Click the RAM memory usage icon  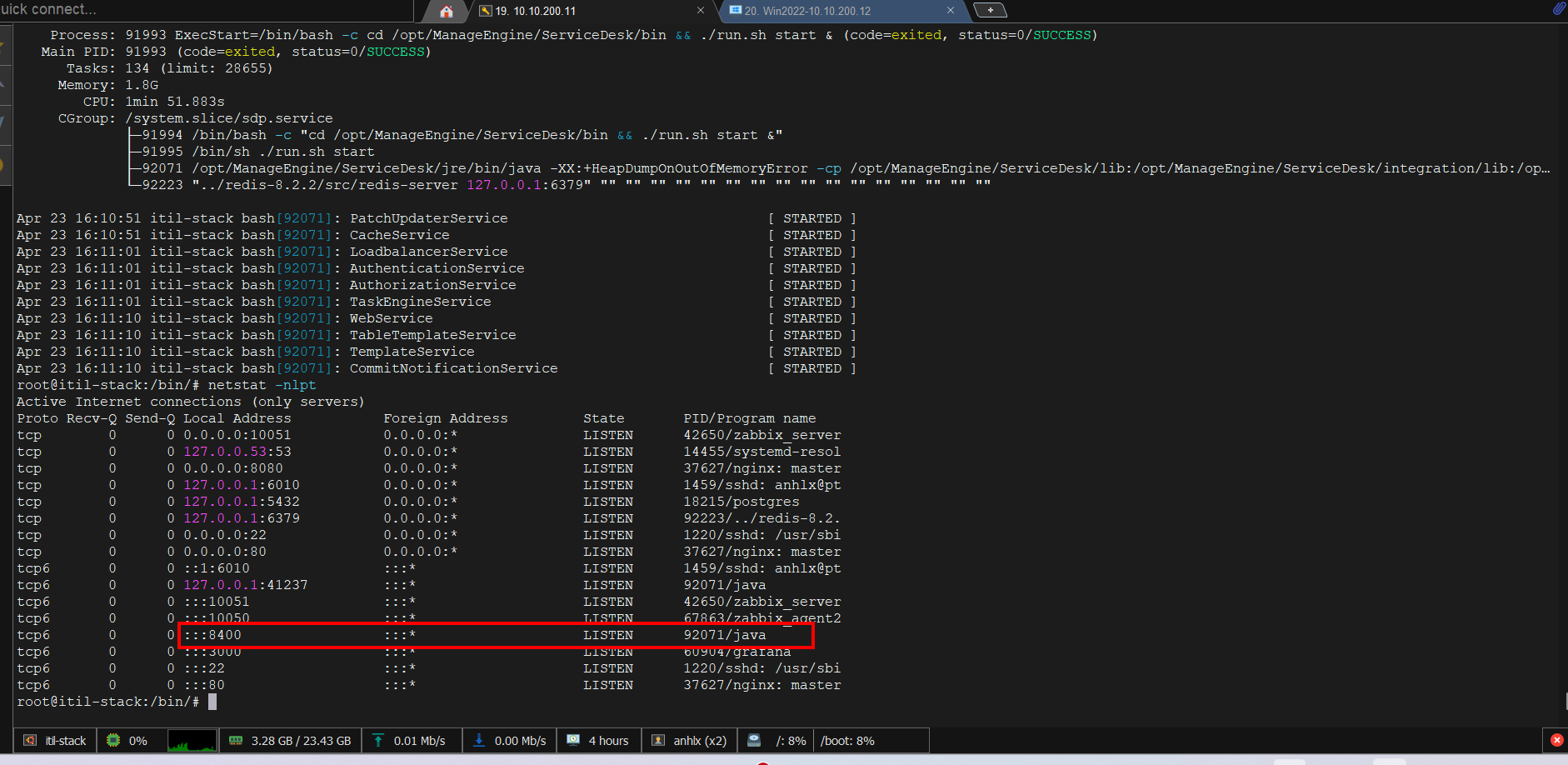click(x=236, y=741)
